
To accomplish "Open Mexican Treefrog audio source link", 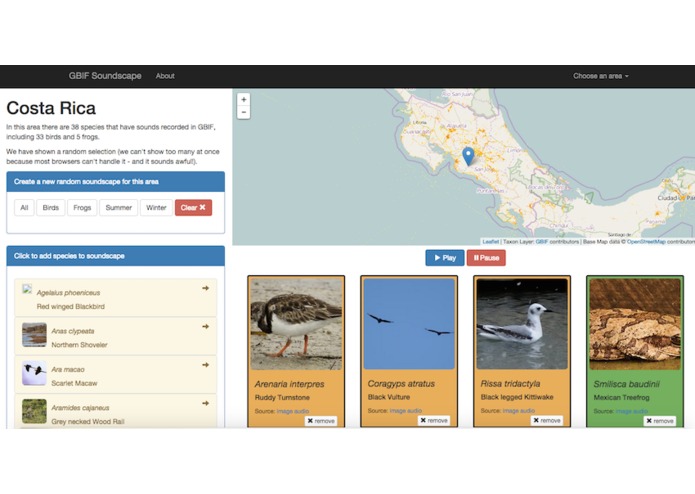I will (640, 411).
